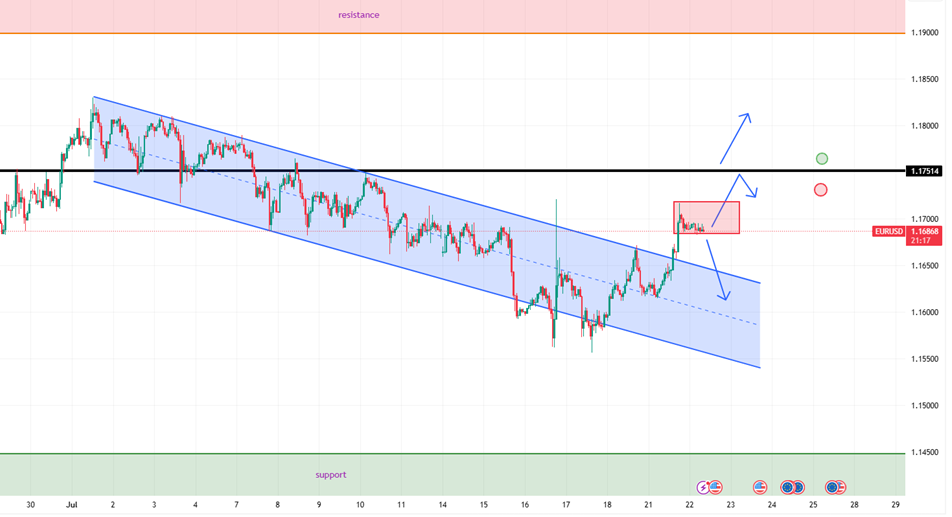This screenshot has width=952, height=517.
Task: Click the 1.16500 price axis value
Action: click(925, 266)
